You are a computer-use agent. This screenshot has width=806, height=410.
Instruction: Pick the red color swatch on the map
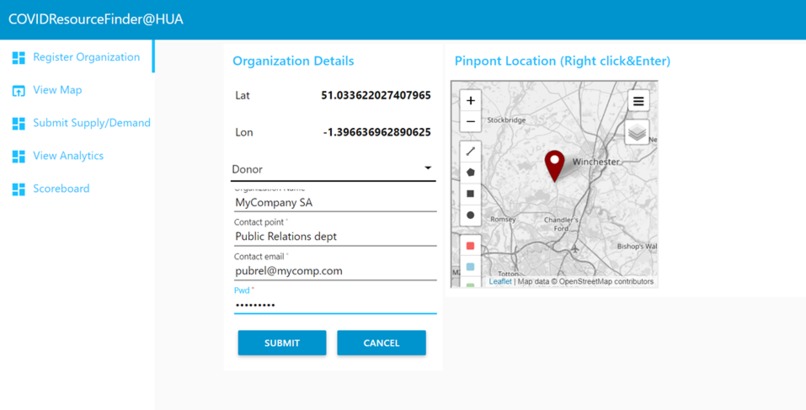pos(470,246)
